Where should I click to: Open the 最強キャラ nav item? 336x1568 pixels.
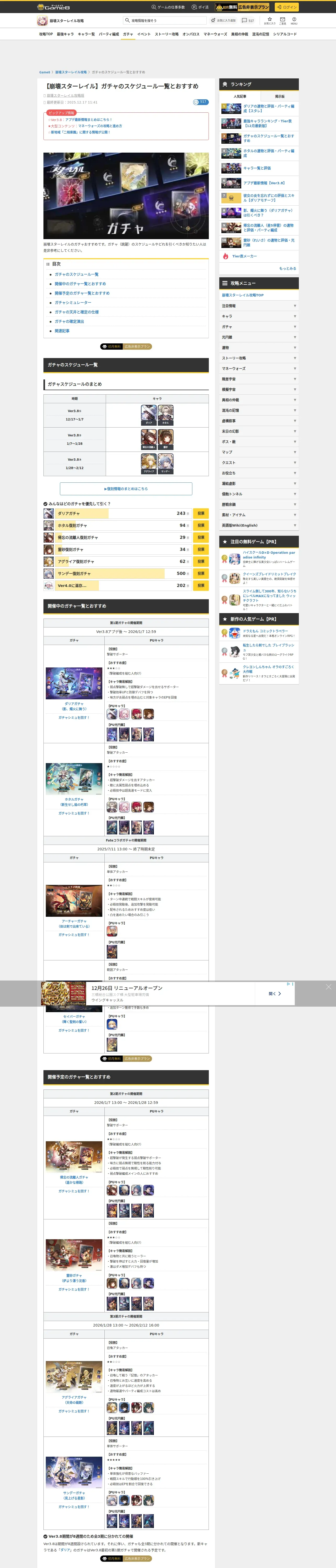[65, 34]
